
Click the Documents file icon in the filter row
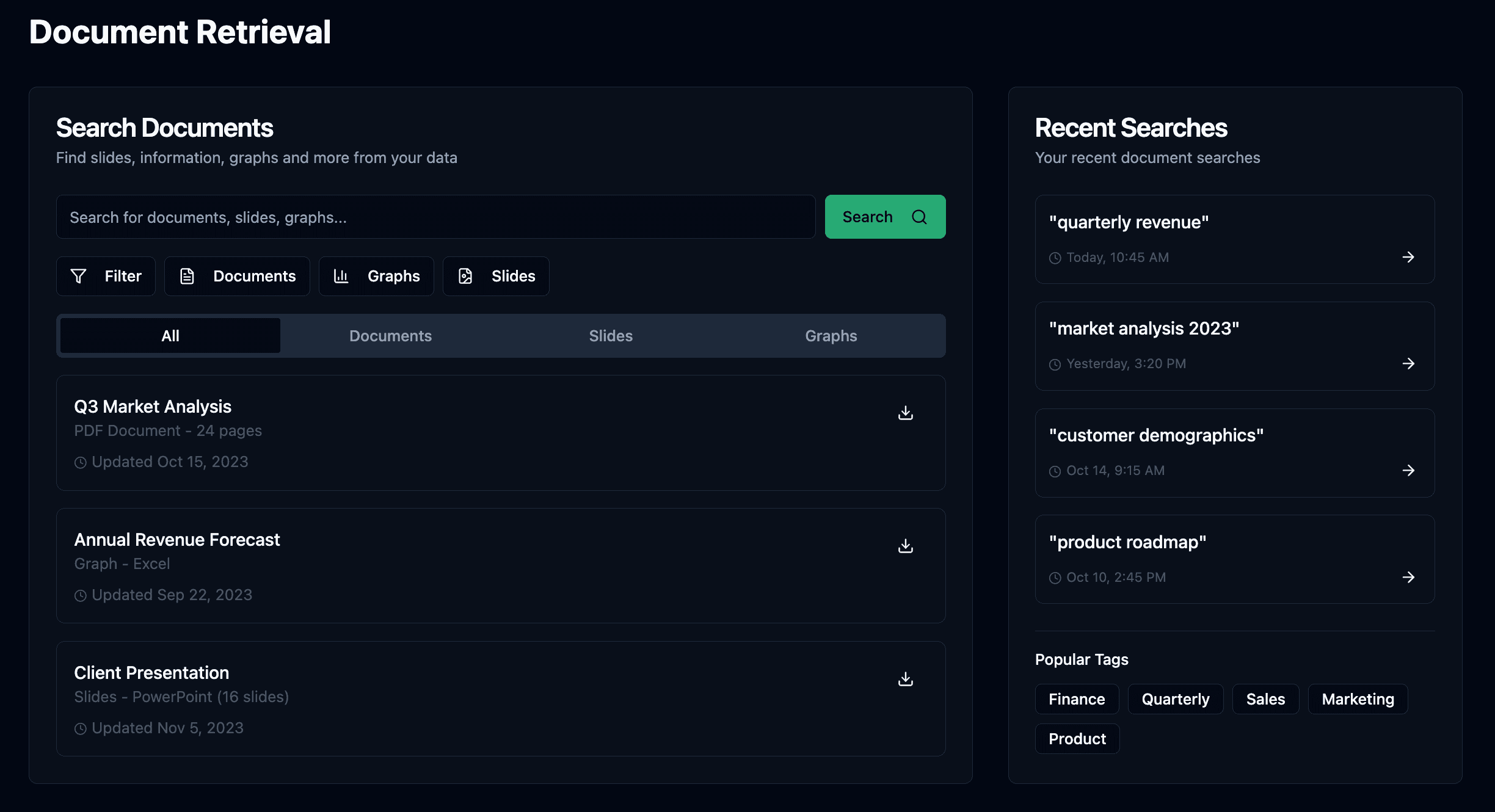click(187, 276)
